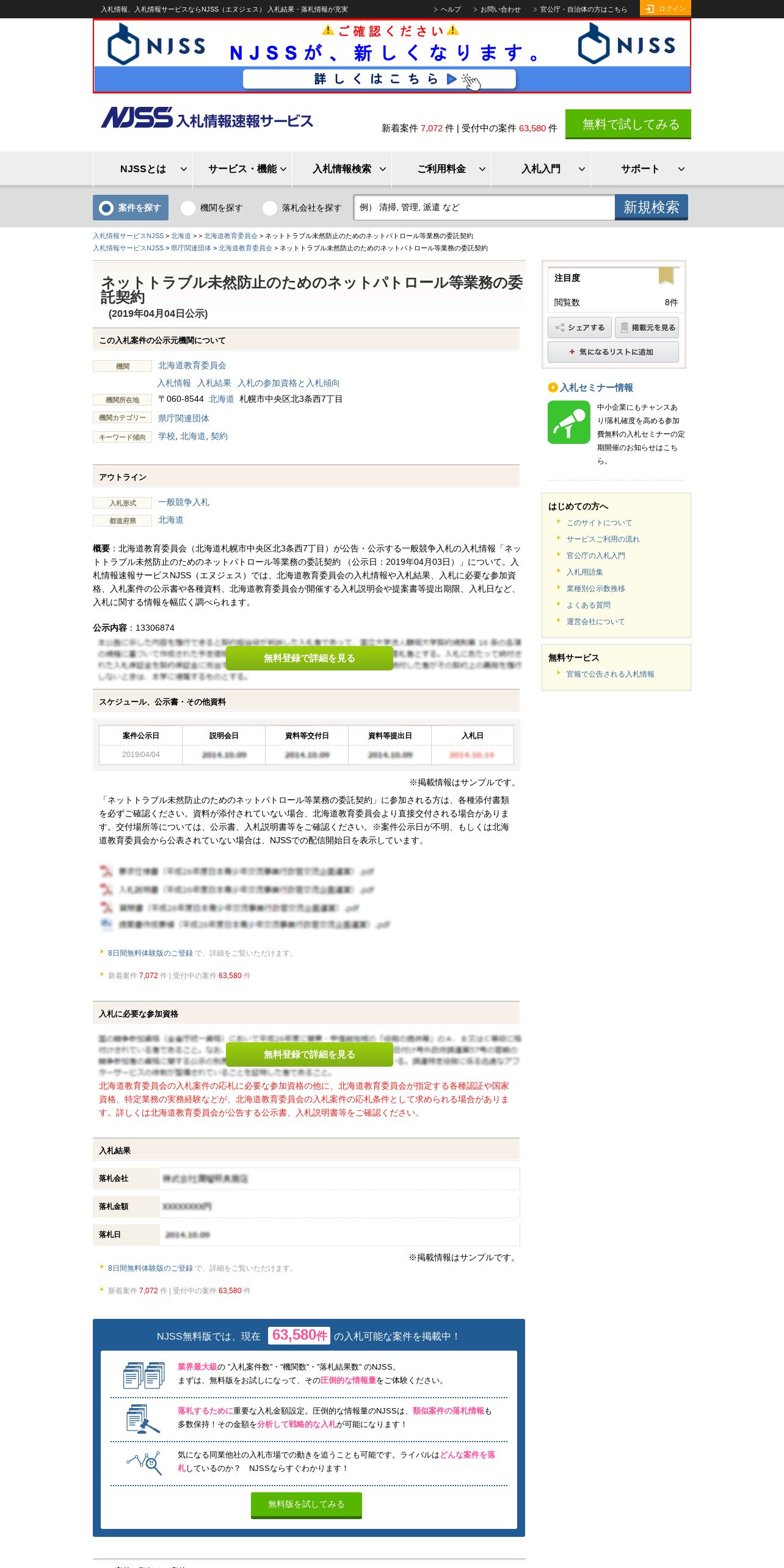The height and width of the screenshot is (1568, 784).
Task: Expand the NJSSとは dropdown arrow
Action: point(184,169)
